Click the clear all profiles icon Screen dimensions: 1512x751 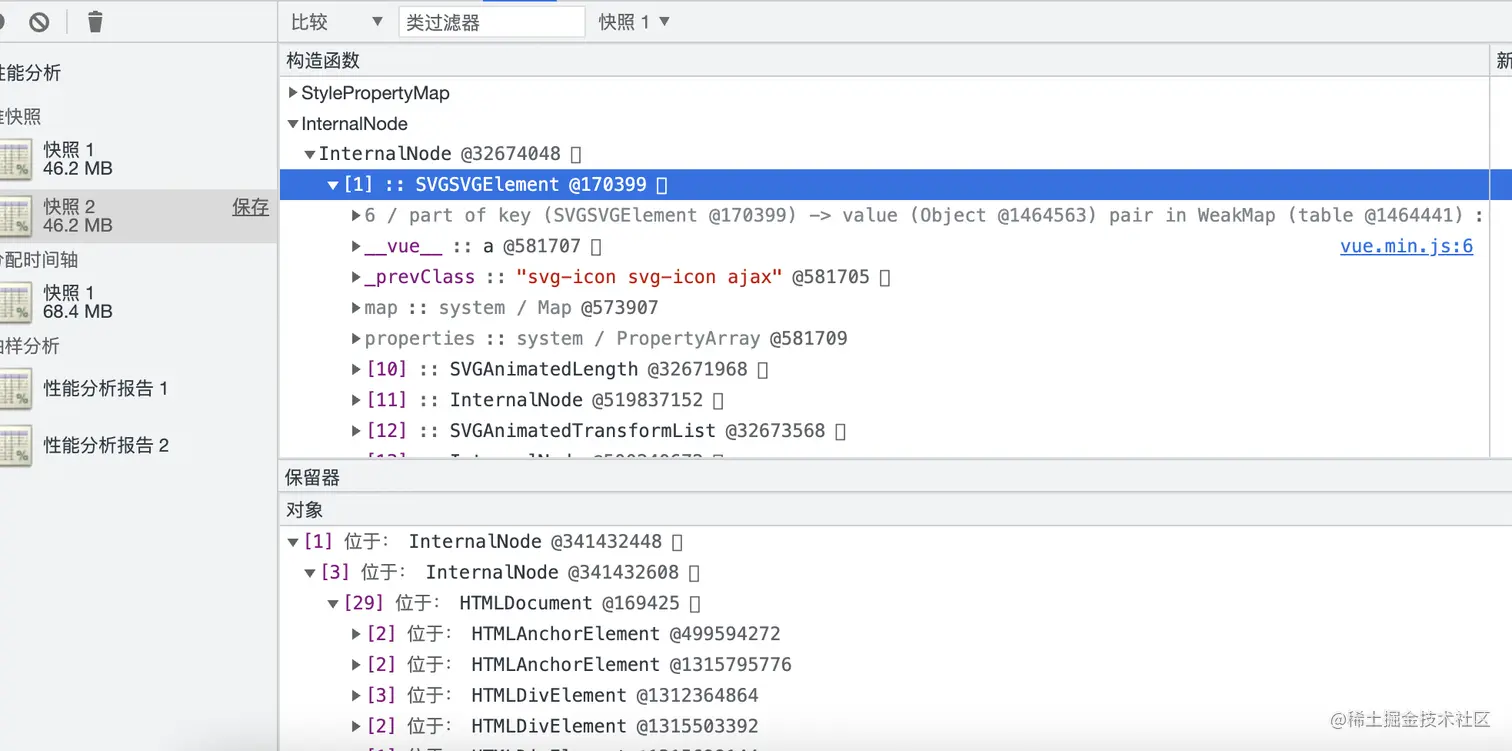[x=39, y=21]
